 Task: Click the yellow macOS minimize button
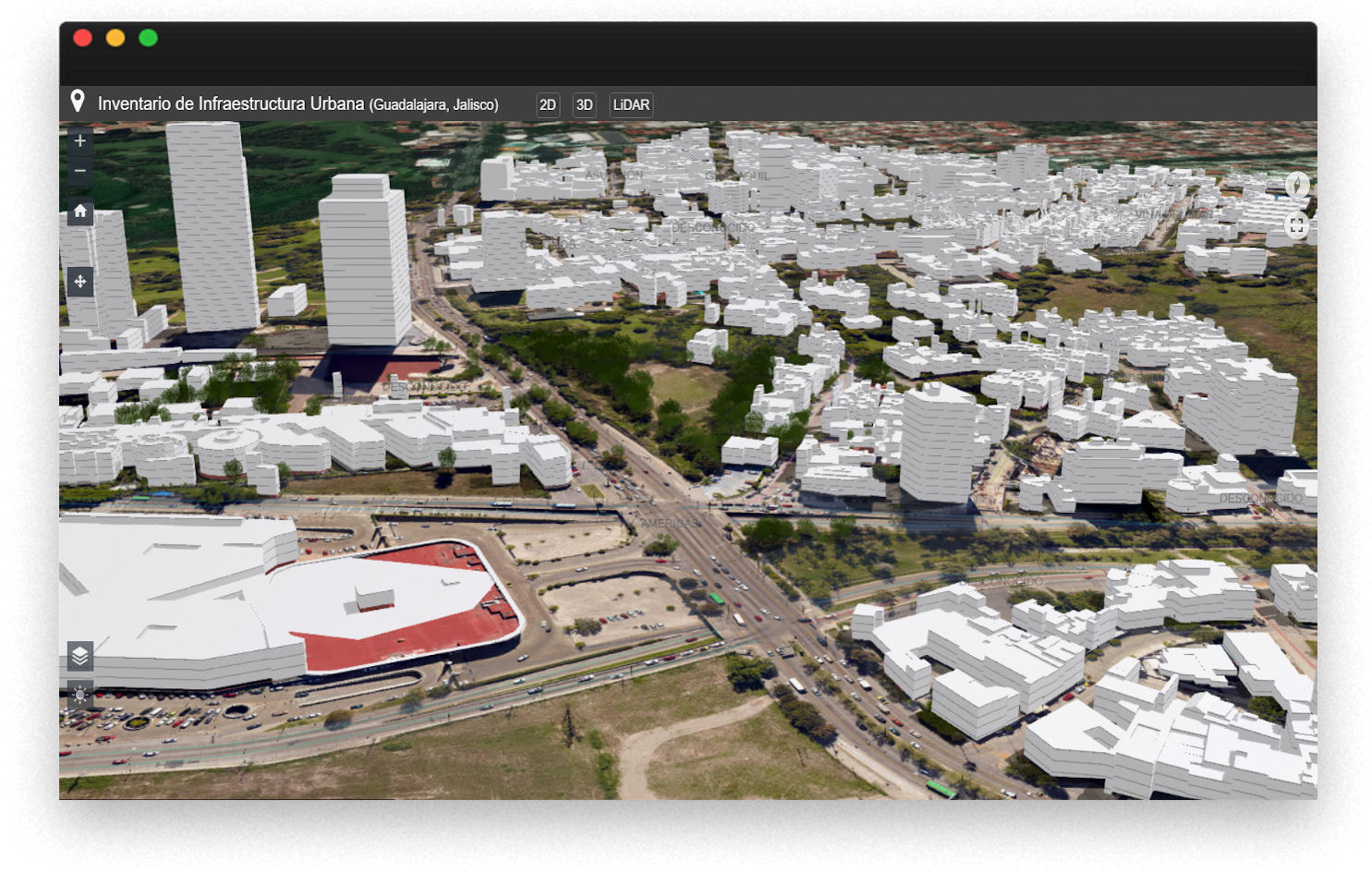[115, 38]
